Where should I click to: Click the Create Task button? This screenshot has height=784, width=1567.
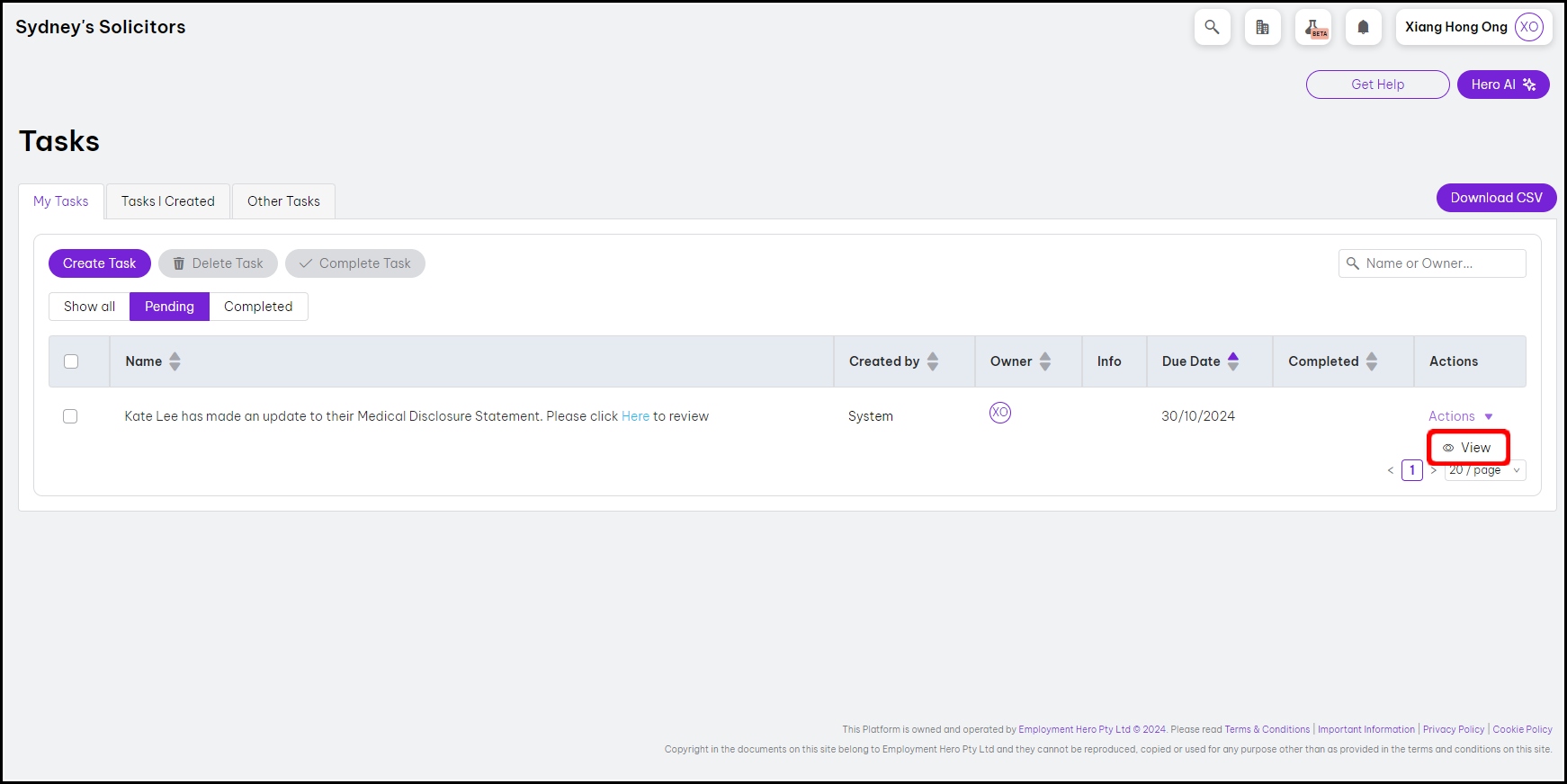pyautogui.click(x=99, y=263)
